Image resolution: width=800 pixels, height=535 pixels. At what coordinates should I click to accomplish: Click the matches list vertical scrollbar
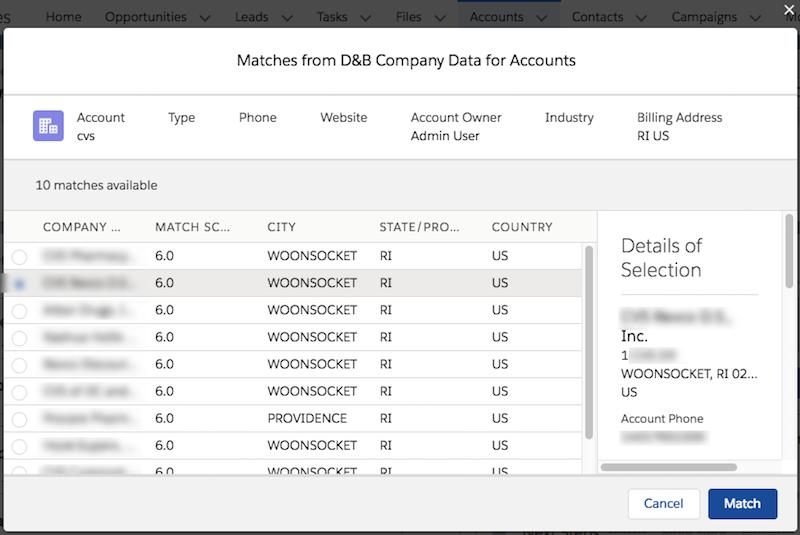tap(589, 342)
